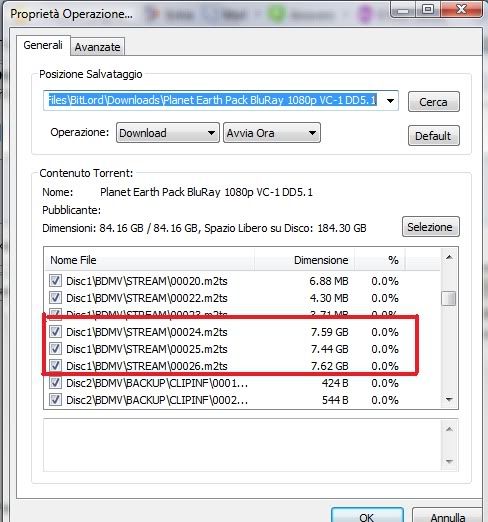Click the file list scroll-down arrow
Screen dimensions: 488x522
pyautogui.click(x=449, y=399)
